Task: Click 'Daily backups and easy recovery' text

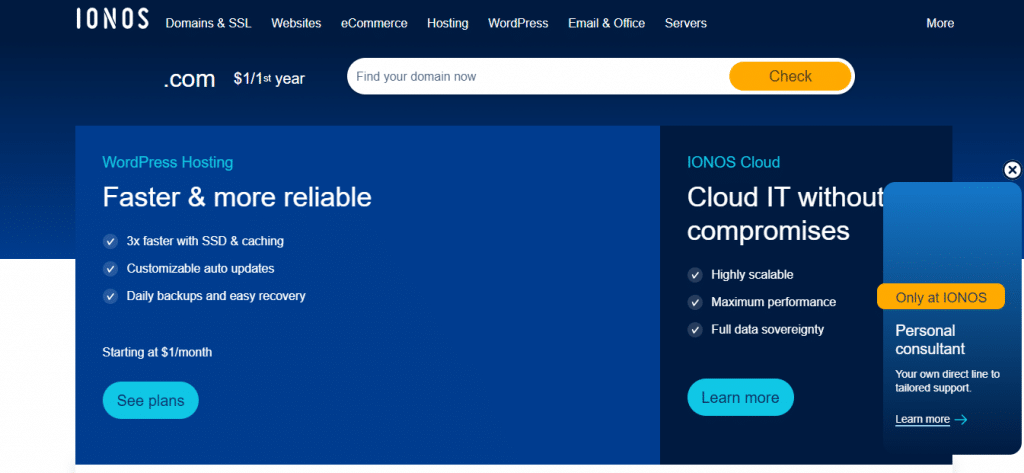Action: [x=216, y=296]
